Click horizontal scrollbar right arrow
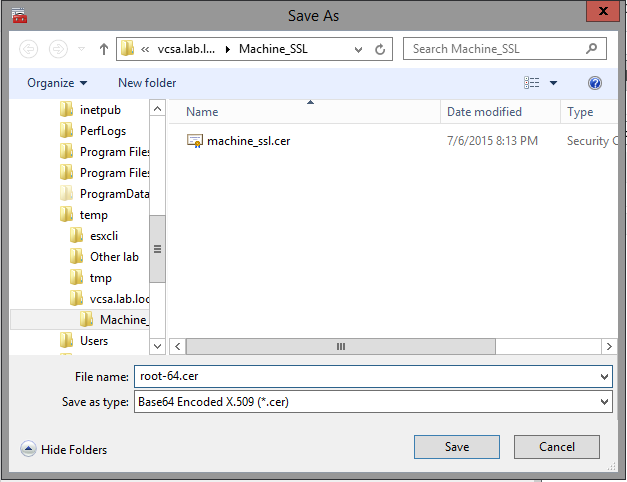This screenshot has width=627, height=482. click(x=609, y=346)
